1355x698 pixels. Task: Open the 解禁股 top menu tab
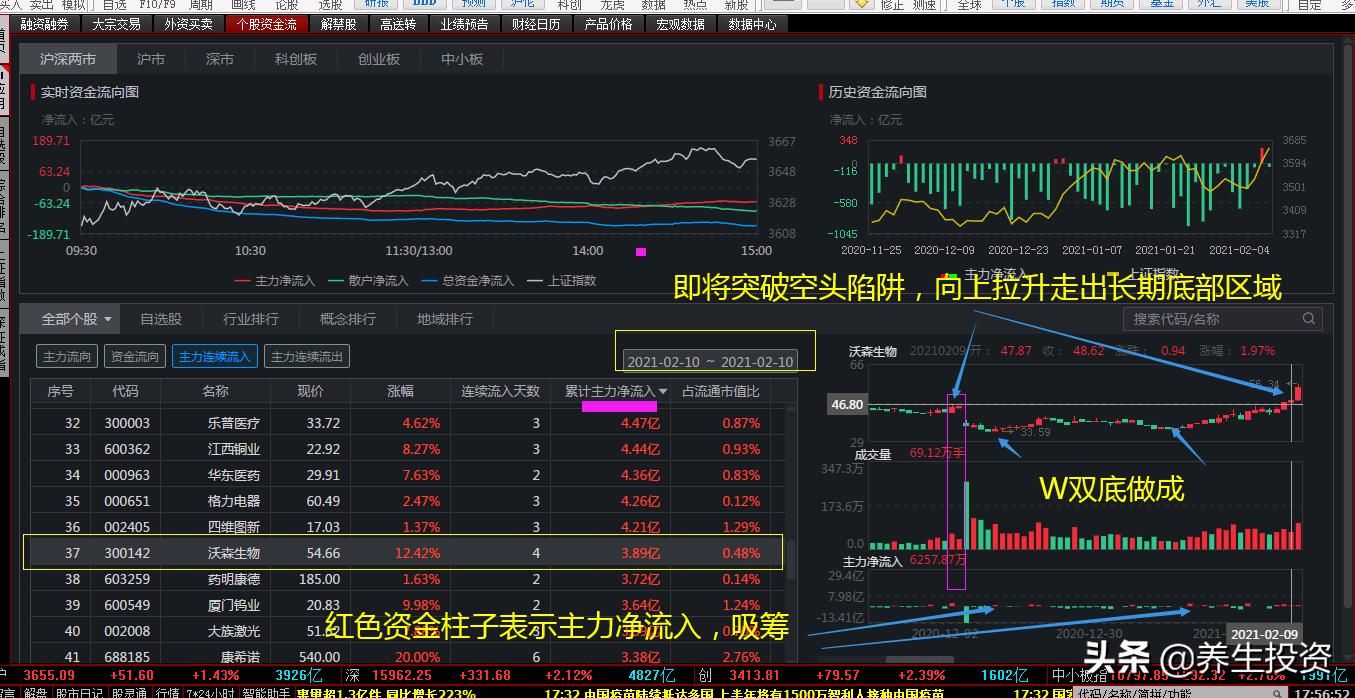pyautogui.click(x=338, y=24)
